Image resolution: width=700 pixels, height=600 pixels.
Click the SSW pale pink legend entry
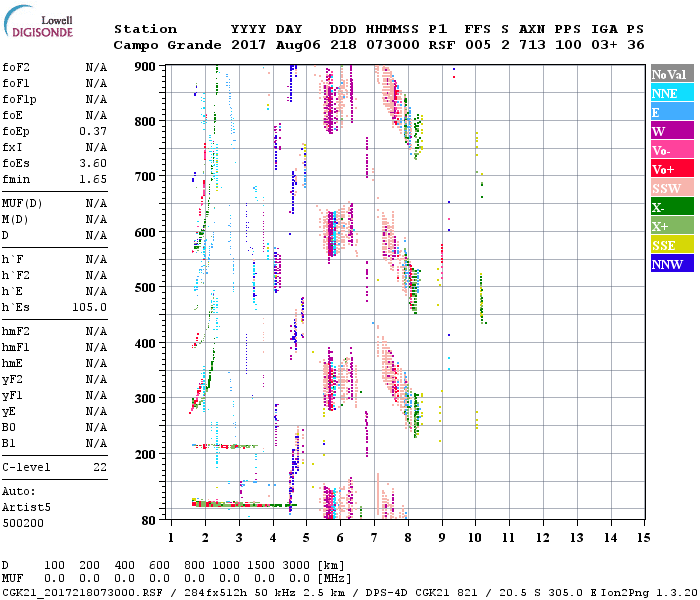tap(671, 188)
